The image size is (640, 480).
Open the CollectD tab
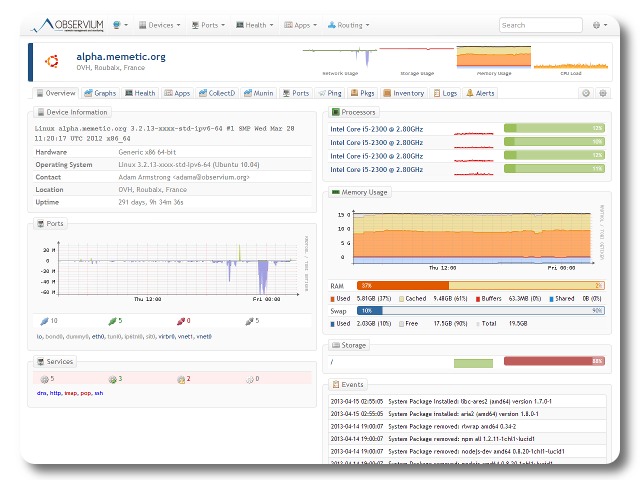coord(216,93)
